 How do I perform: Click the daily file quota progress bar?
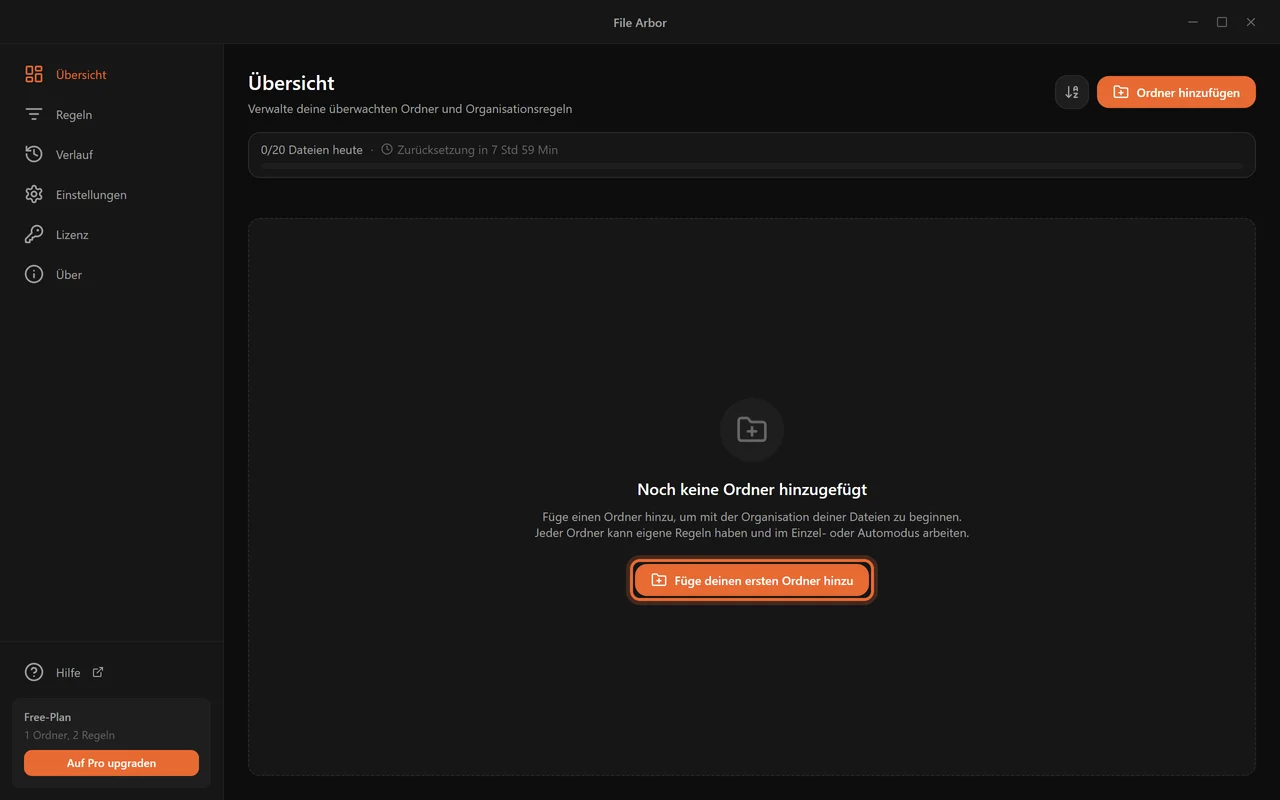(752, 166)
